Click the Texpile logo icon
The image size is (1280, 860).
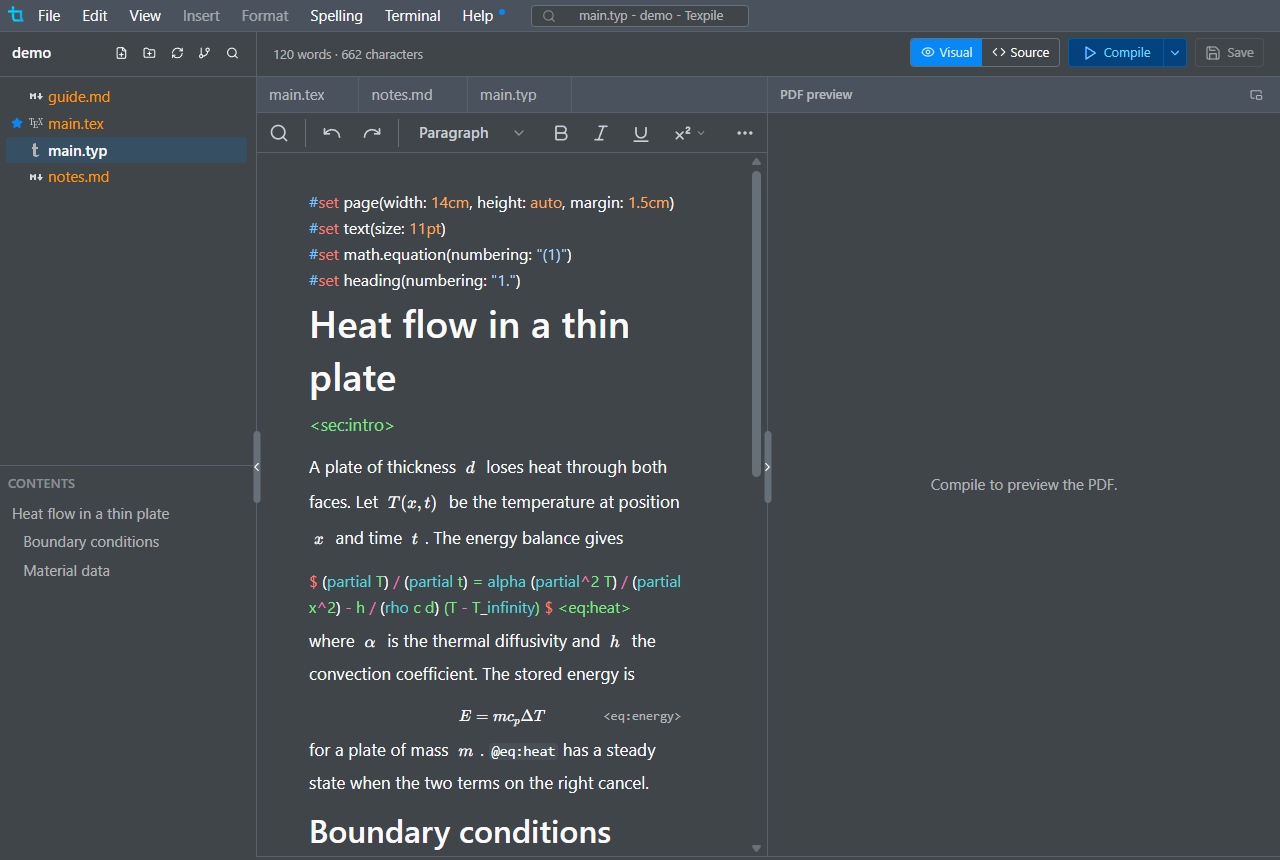pyautogui.click(x=16, y=15)
